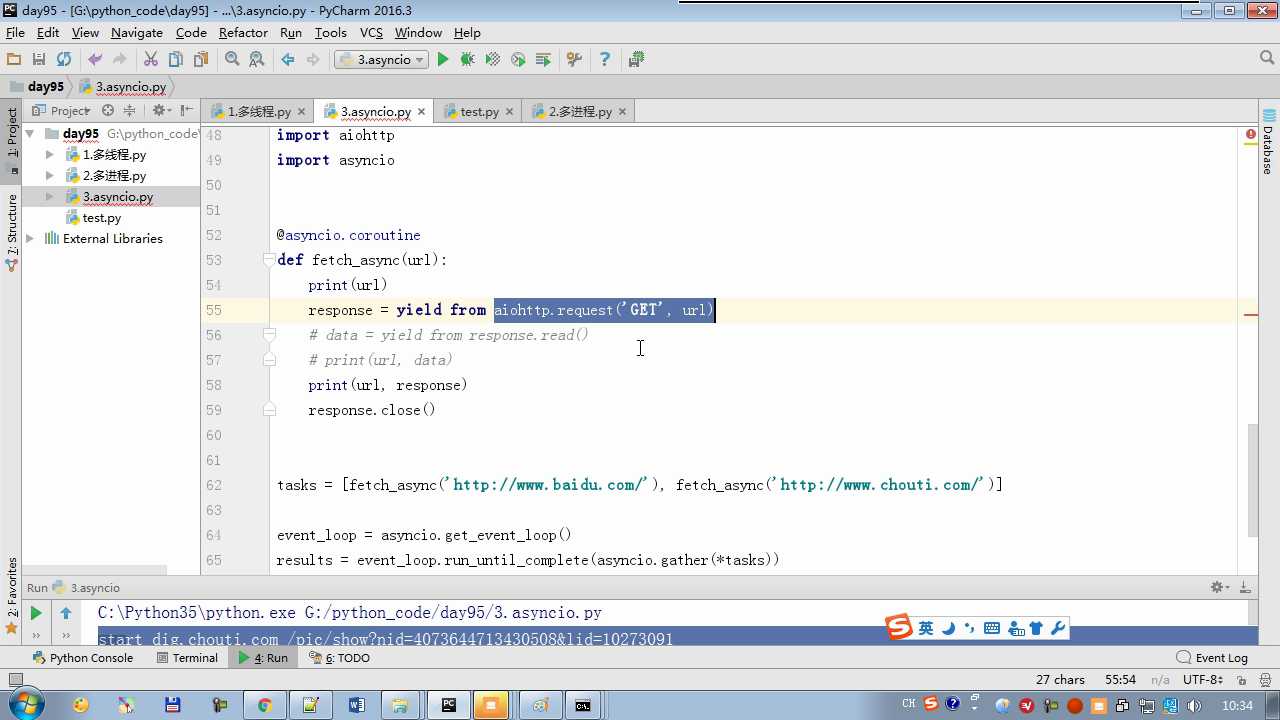The width and height of the screenshot is (1280, 720).
Task: Open Windows Start menu
Action: tap(24, 704)
